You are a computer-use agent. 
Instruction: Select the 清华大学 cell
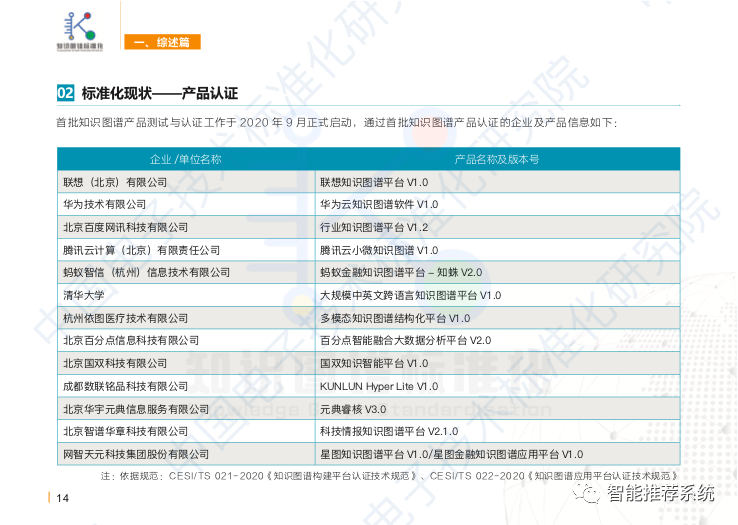pyautogui.click(x=186, y=295)
